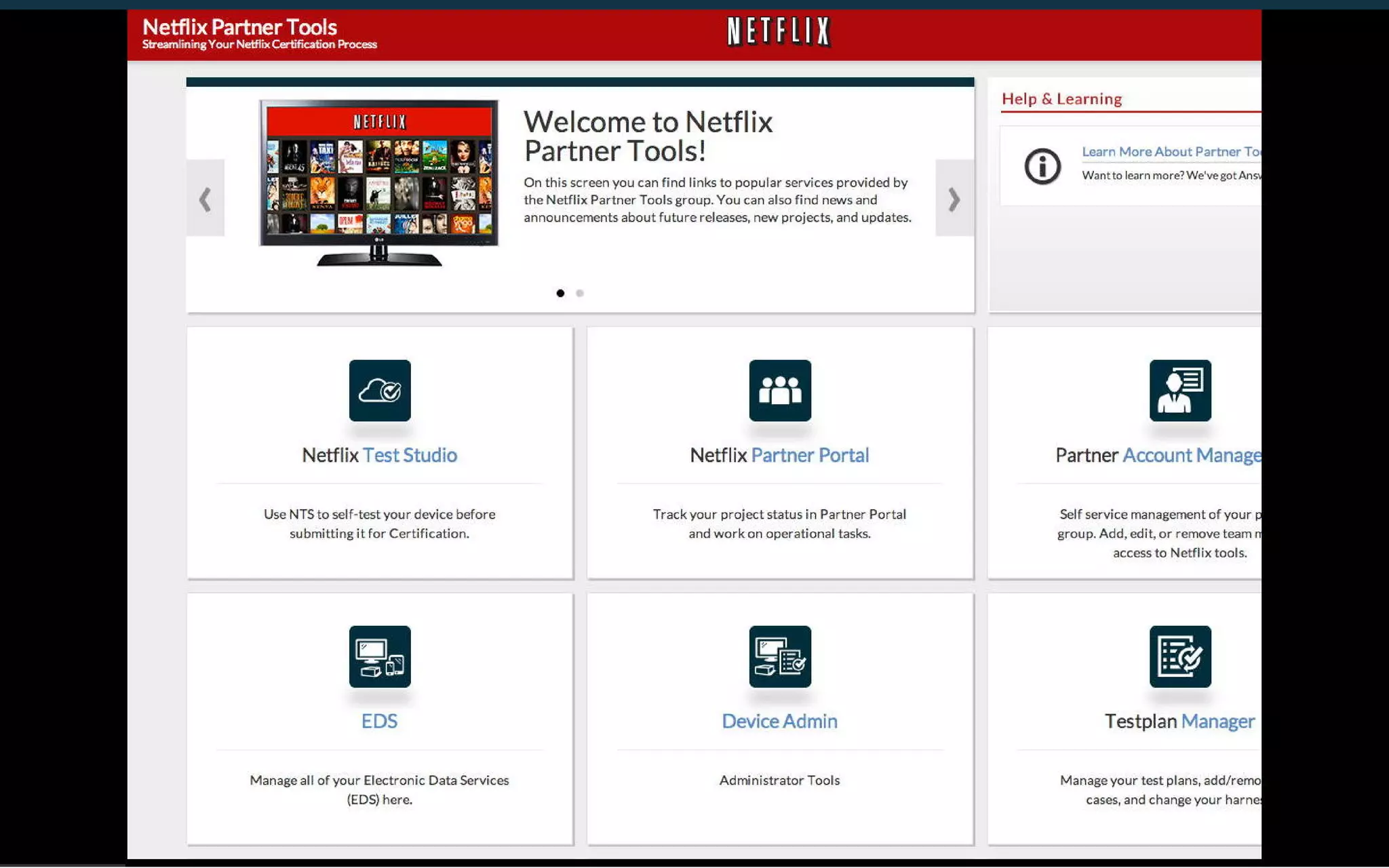Viewport: 1389px width, 868px height.
Task: Click the info icon in Help & Learning
Action: (1042, 166)
